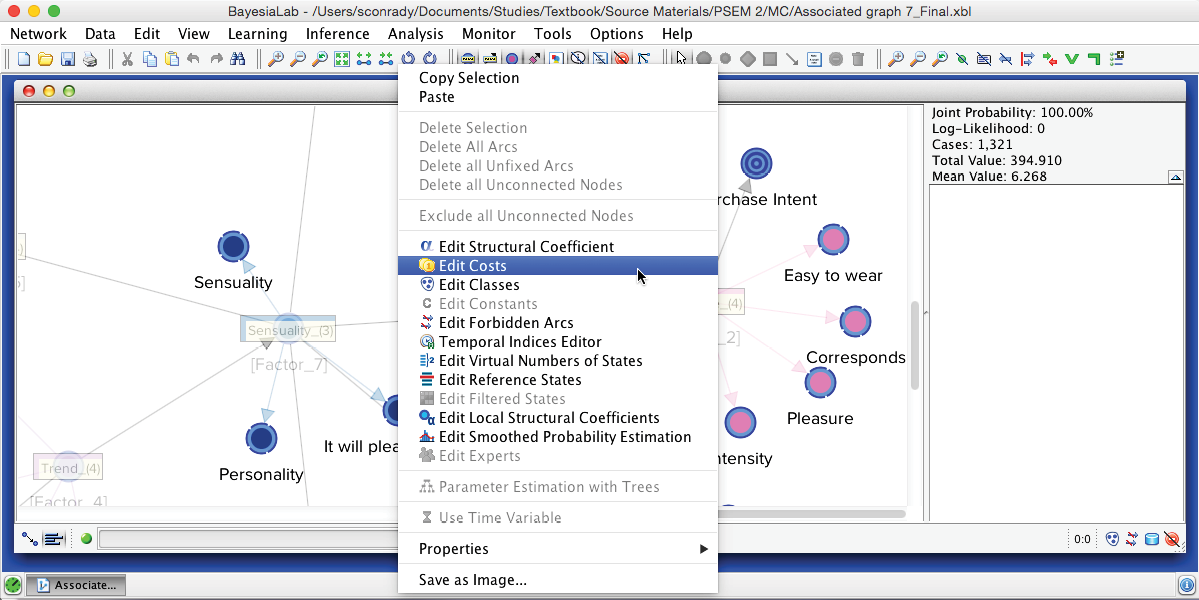Open the Analysis menu
This screenshot has height=600, width=1199.
[x=415, y=34]
